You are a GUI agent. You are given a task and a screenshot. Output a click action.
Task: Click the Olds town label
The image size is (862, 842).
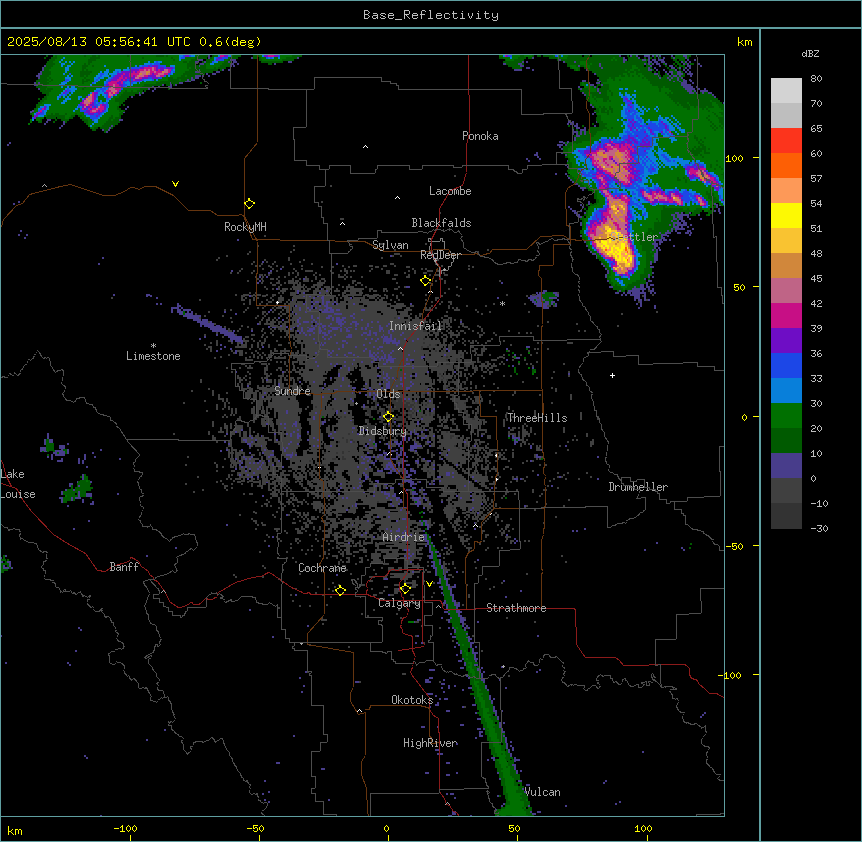[388, 394]
